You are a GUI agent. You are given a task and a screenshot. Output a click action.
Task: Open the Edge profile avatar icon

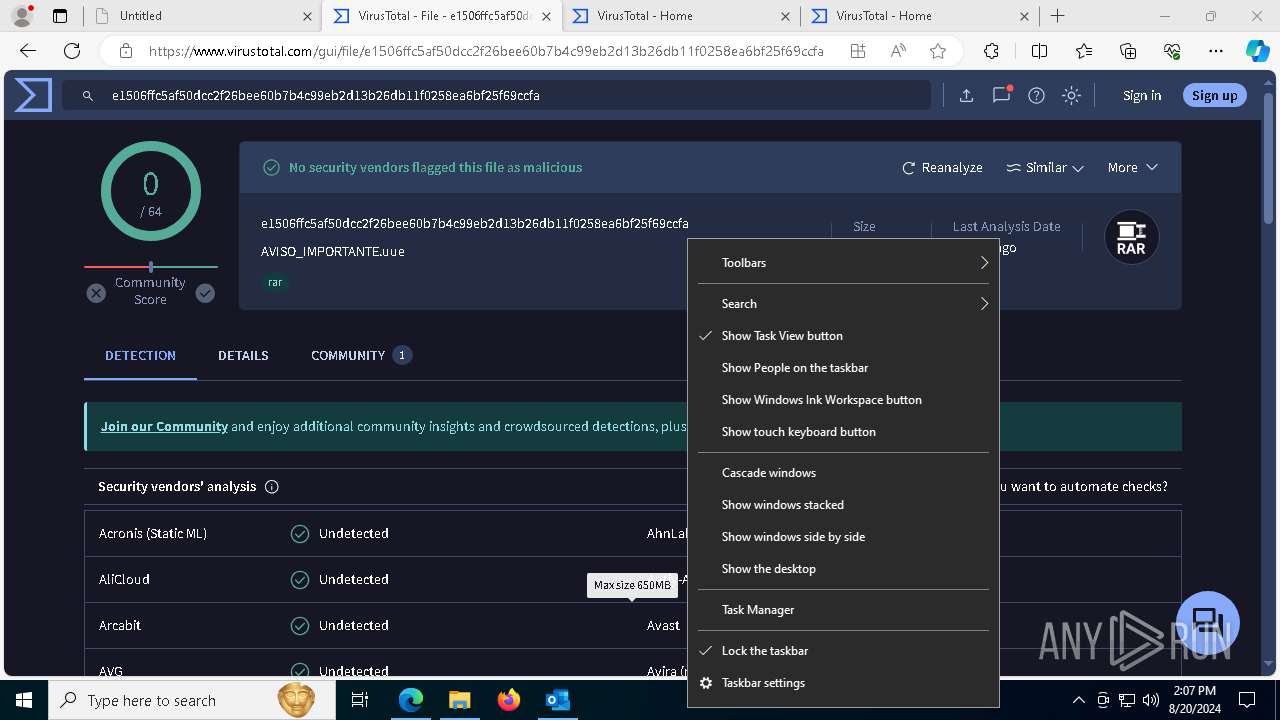pos(21,16)
